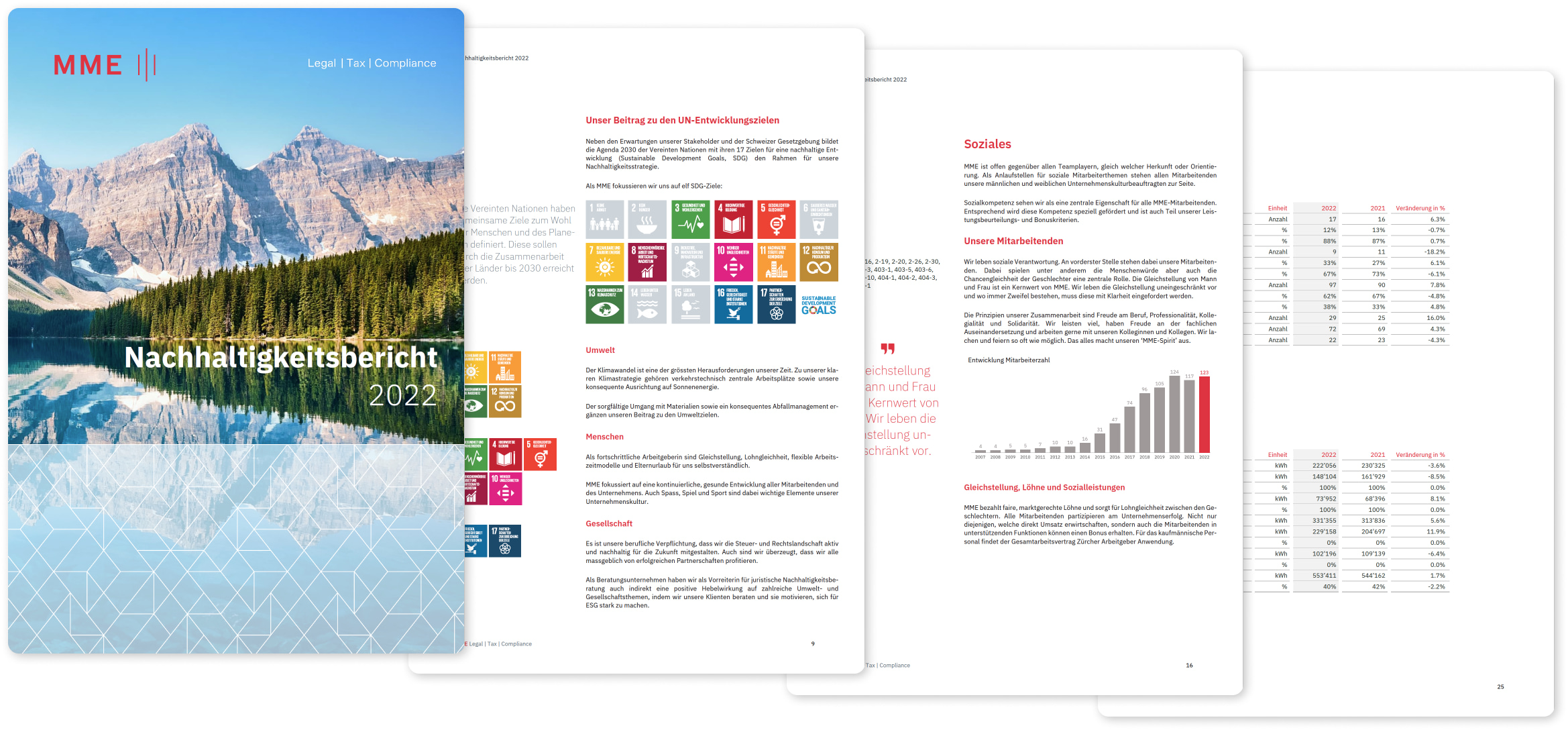Image resolution: width=1568 pixels, height=730 pixels.
Task: Click 'Legal | Tax | Compliance' on the cover
Action: (x=372, y=63)
